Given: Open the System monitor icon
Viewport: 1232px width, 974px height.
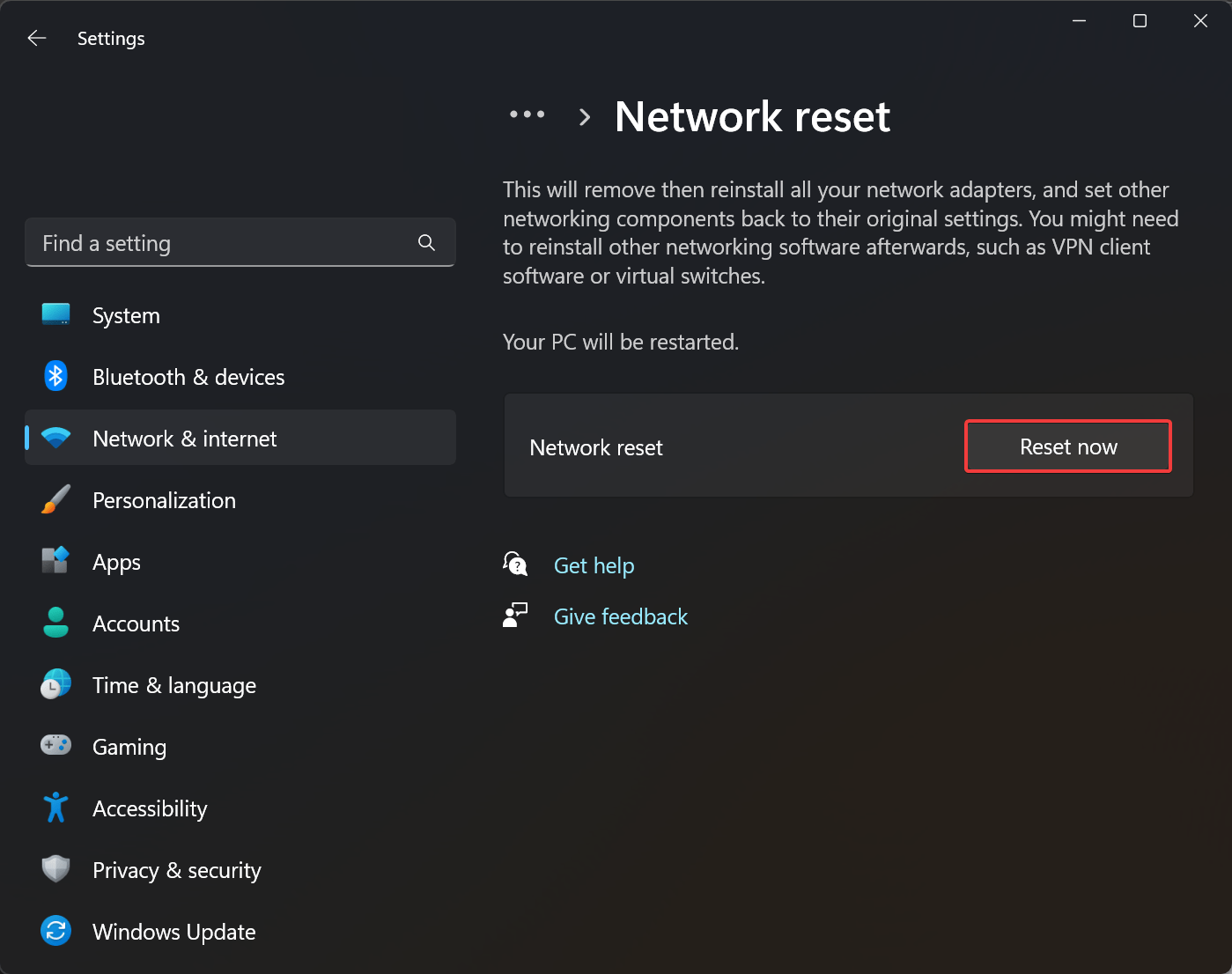Looking at the screenshot, I should click(55, 314).
